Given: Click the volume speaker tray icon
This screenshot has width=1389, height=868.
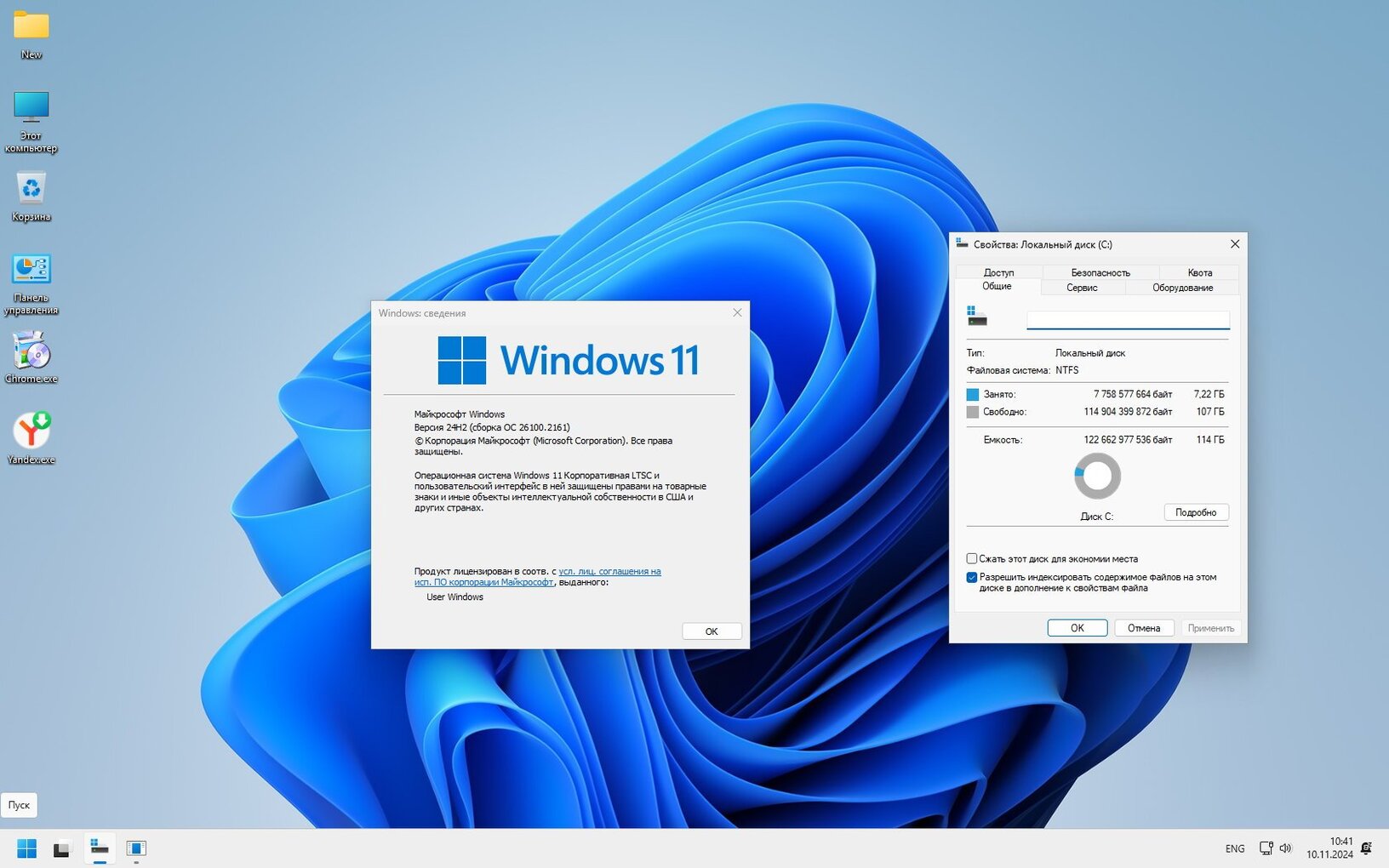Looking at the screenshot, I should [x=1285, y=848].
